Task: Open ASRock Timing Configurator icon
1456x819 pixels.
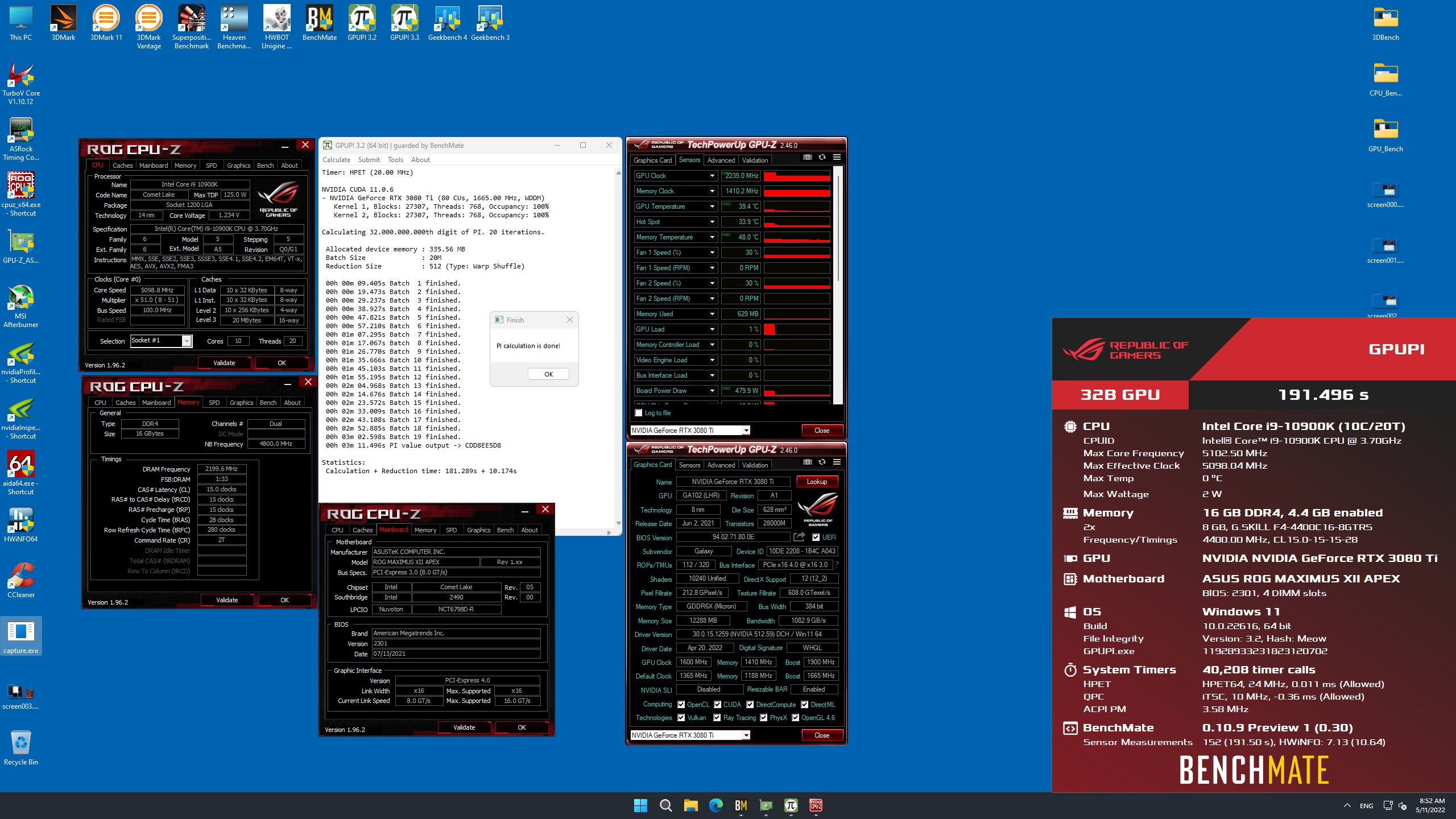Action: [x=21, y=139]
